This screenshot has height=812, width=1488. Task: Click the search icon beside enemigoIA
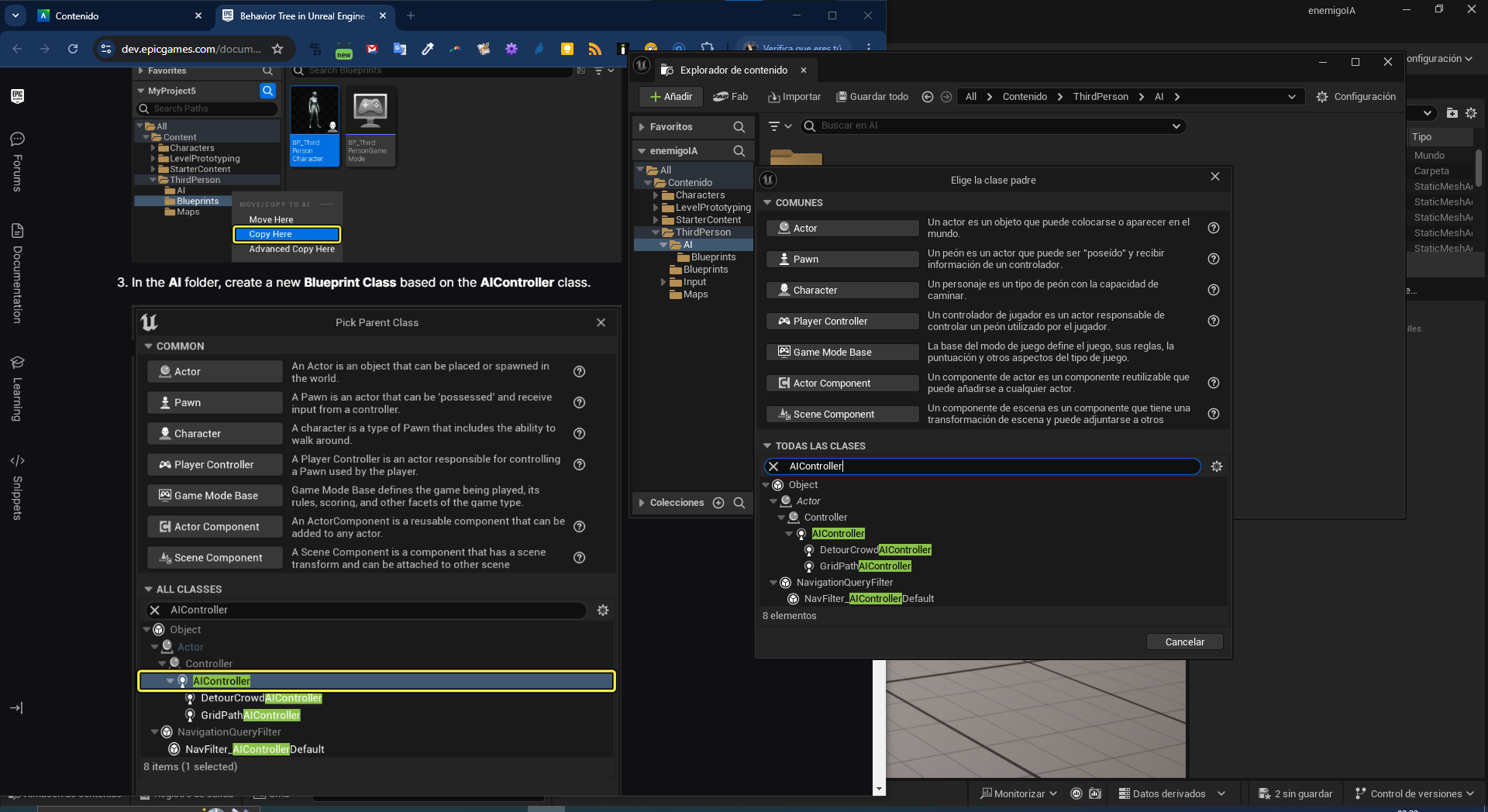pos(739,151)
